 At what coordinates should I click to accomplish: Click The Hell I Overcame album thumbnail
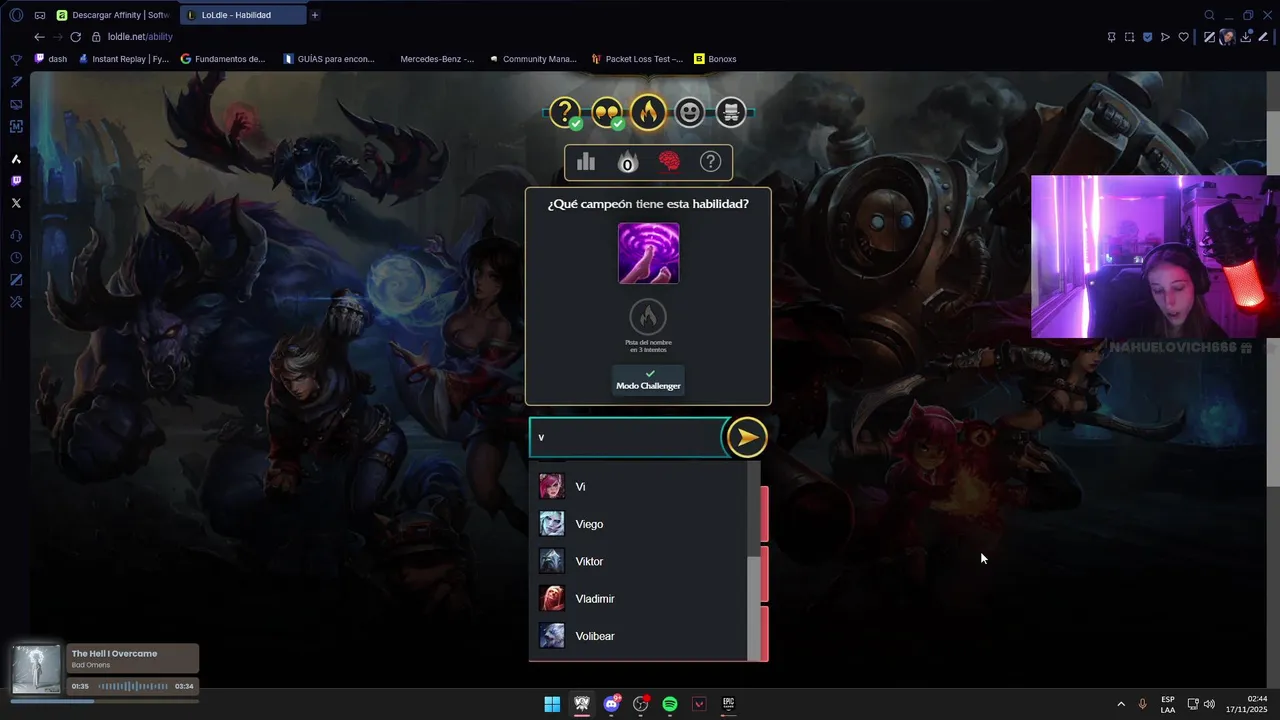[35, 669]
